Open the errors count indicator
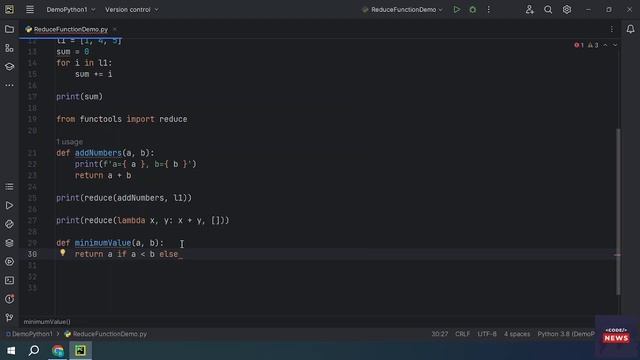640x360 pixels. [x=579, y=45]
